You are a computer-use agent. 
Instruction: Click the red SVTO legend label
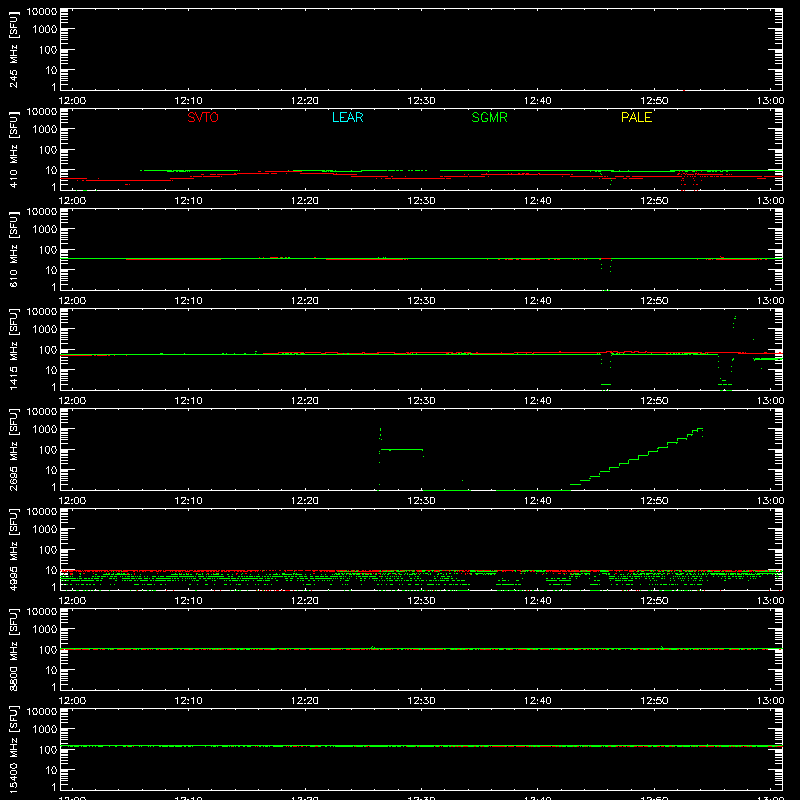click(203, 117)
